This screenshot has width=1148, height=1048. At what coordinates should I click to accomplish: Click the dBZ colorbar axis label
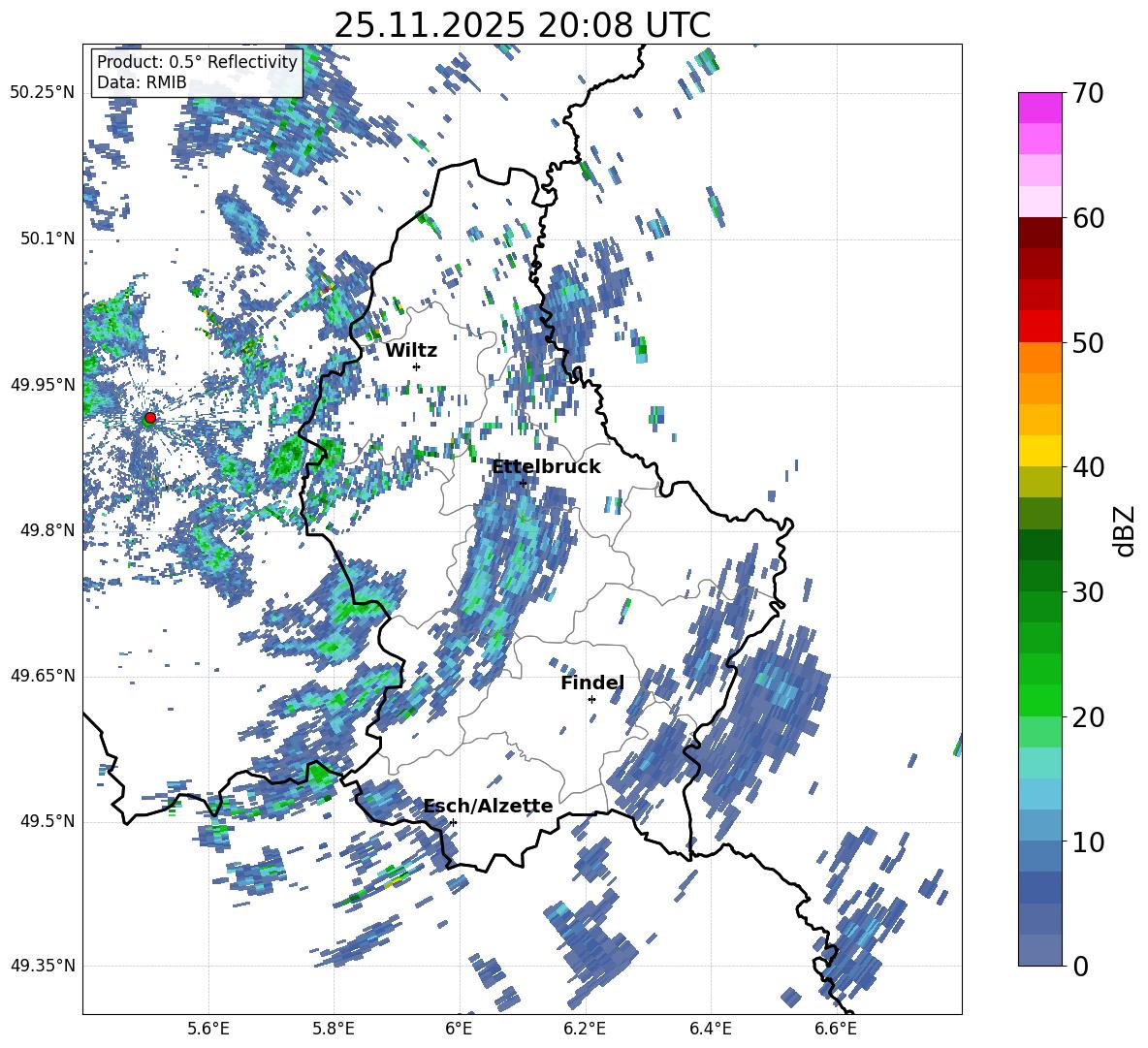point(1125,530)
